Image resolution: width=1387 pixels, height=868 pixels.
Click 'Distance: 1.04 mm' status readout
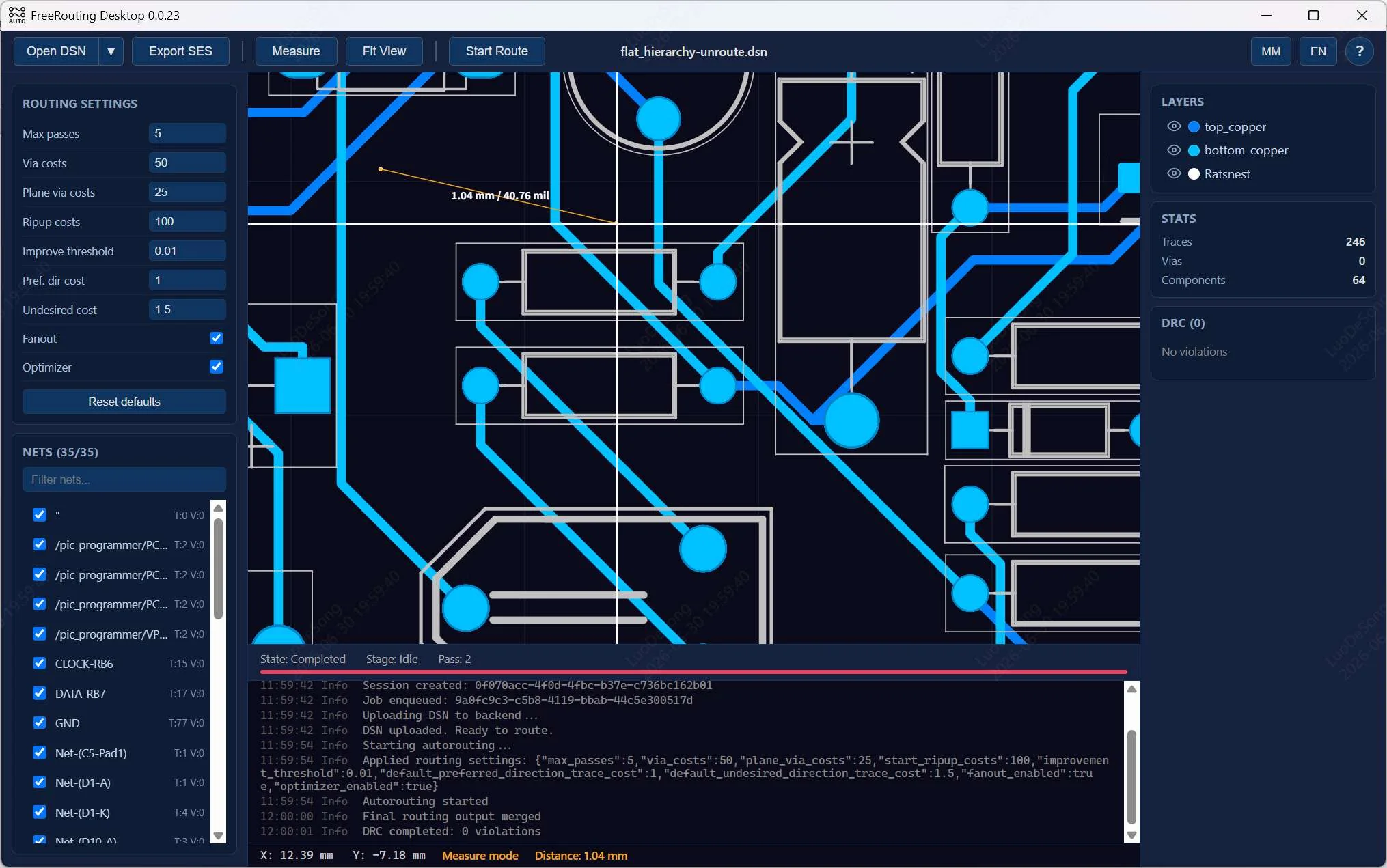581,856
